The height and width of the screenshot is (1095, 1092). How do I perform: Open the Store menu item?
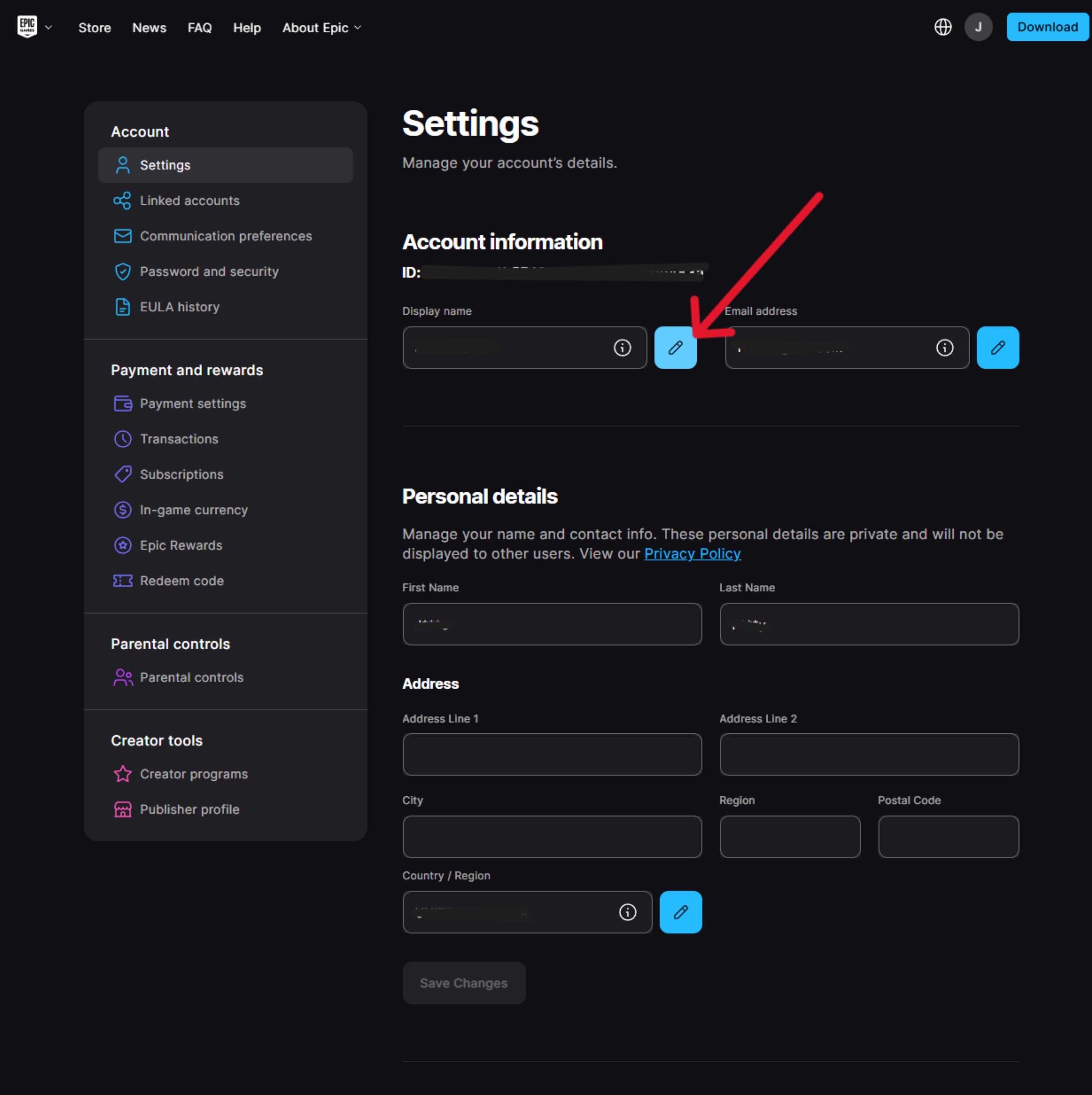pos(95,28)
